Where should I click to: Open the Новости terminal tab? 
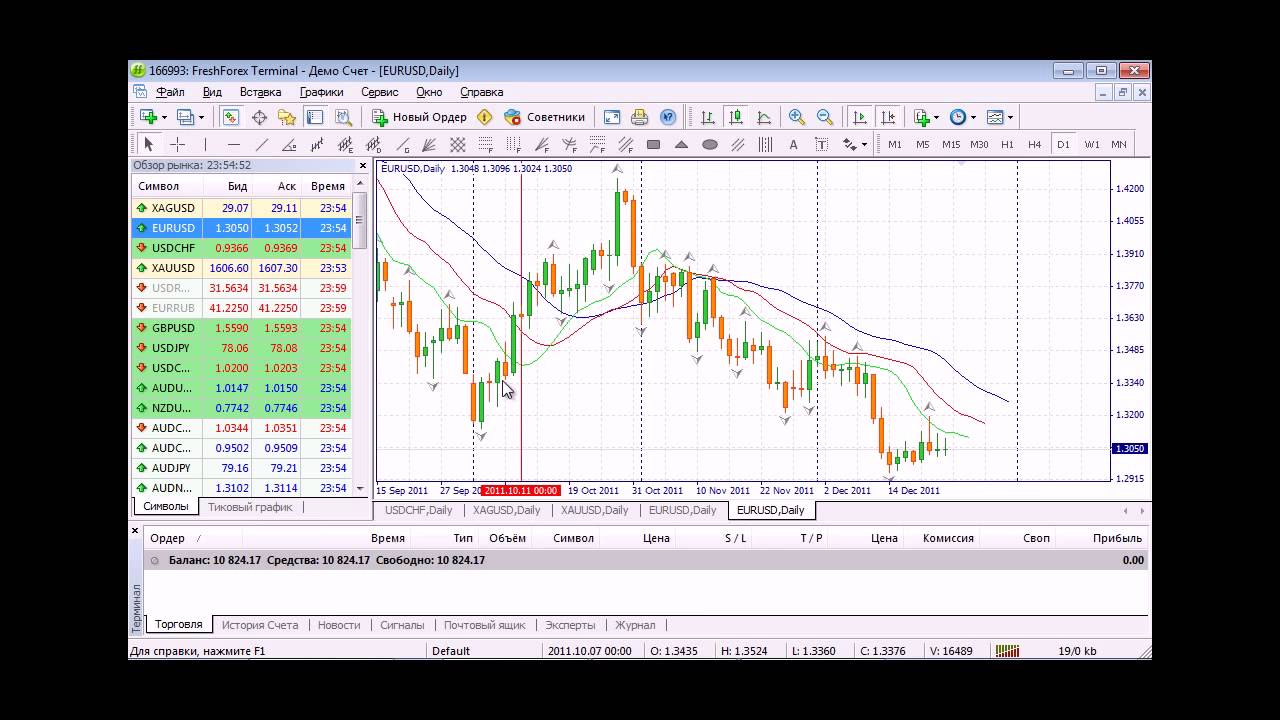coord(339,625)
